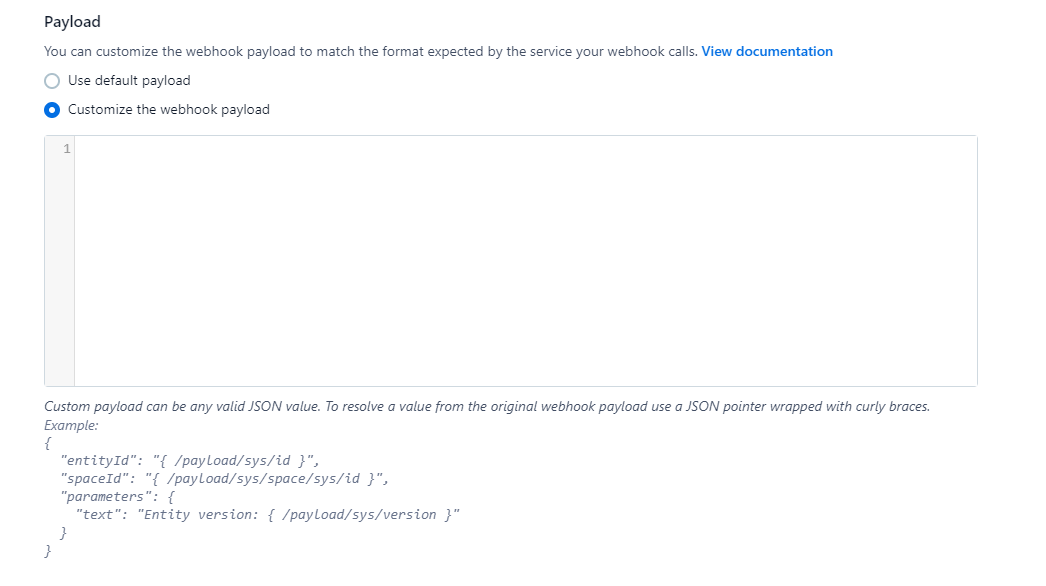Click the webhook payload description sentence
This screenshot has width=1046, height=586.
click(370, 51)
